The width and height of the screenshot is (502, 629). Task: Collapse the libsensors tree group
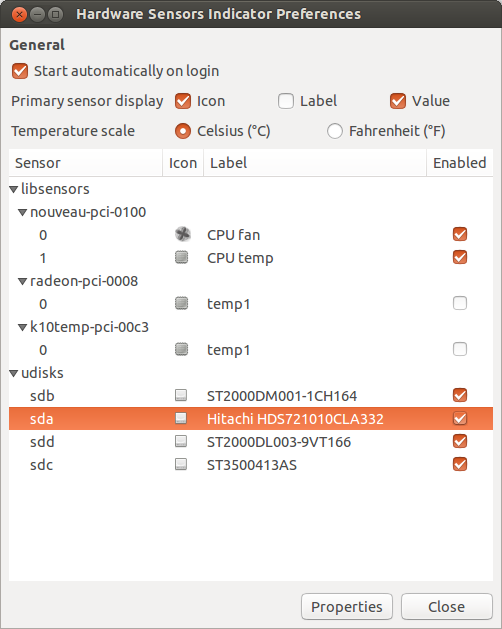14,189
